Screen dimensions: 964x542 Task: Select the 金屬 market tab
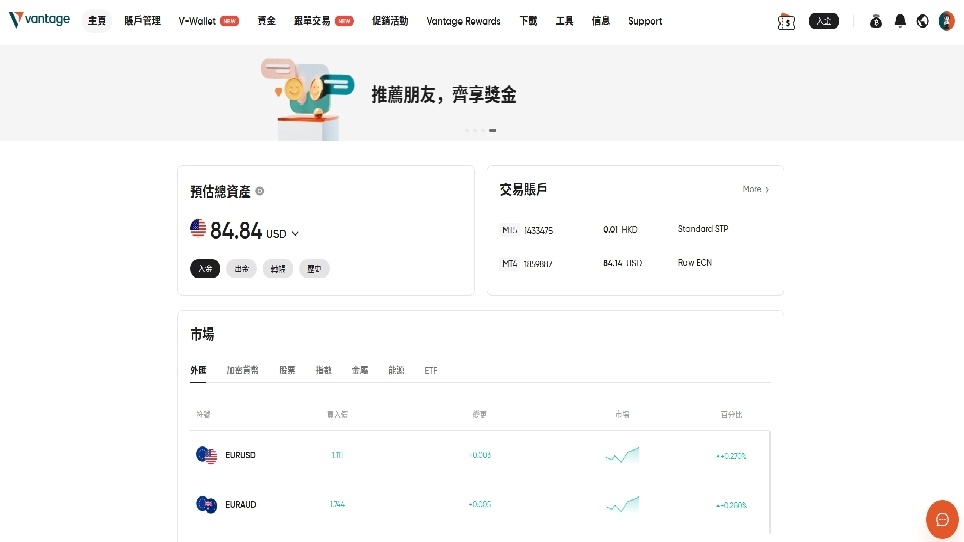(360, 370)
